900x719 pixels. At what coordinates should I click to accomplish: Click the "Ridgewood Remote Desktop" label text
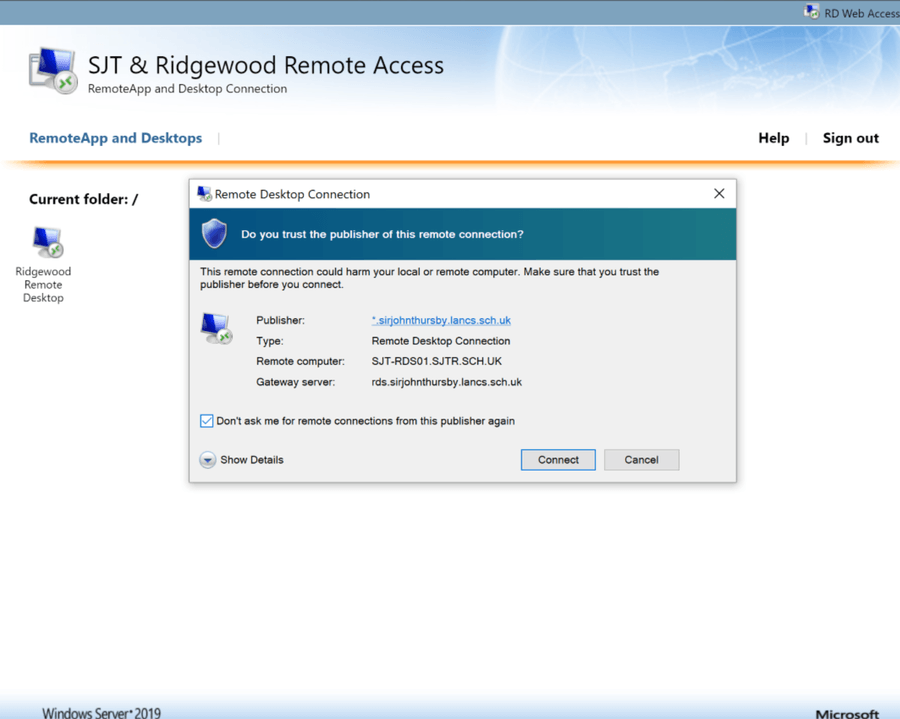point(43,285)
